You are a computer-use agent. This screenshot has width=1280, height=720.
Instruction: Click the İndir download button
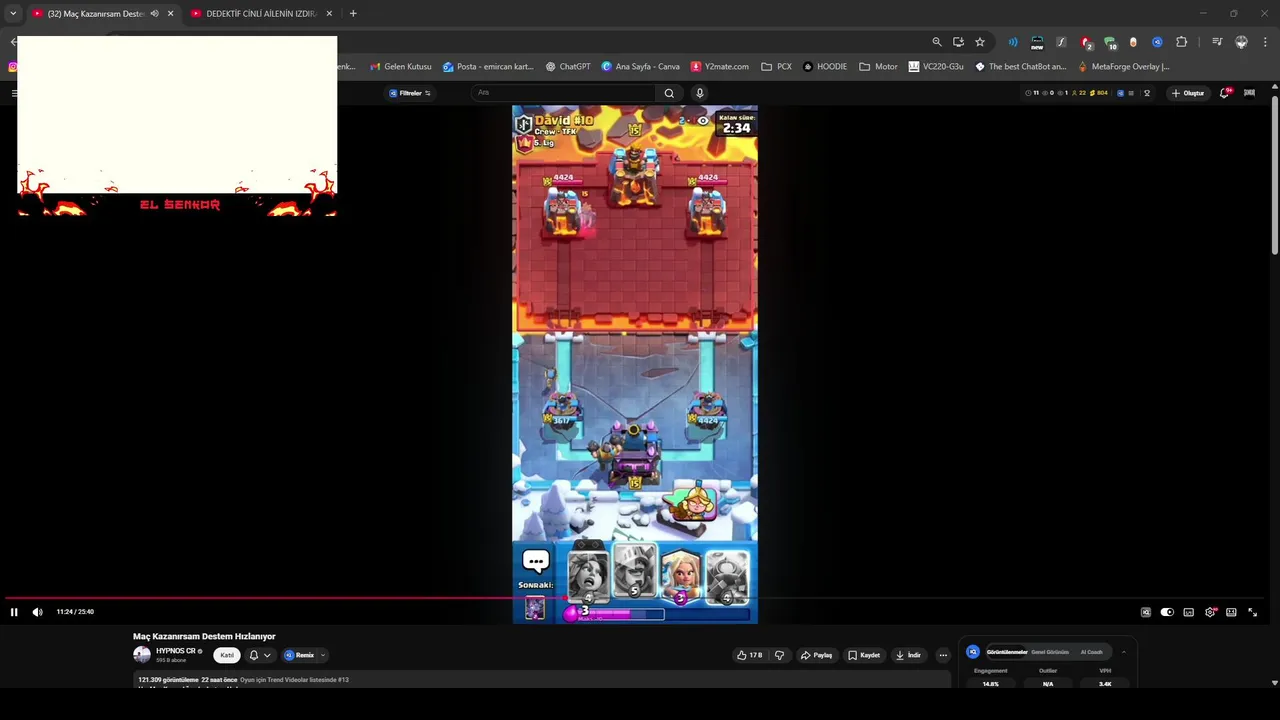908,655
